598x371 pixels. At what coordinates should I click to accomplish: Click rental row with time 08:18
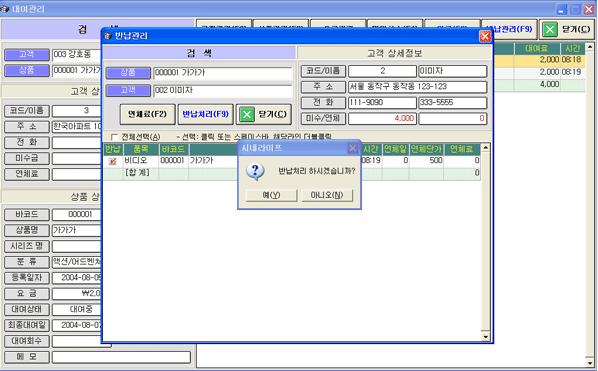coord(539,60)
